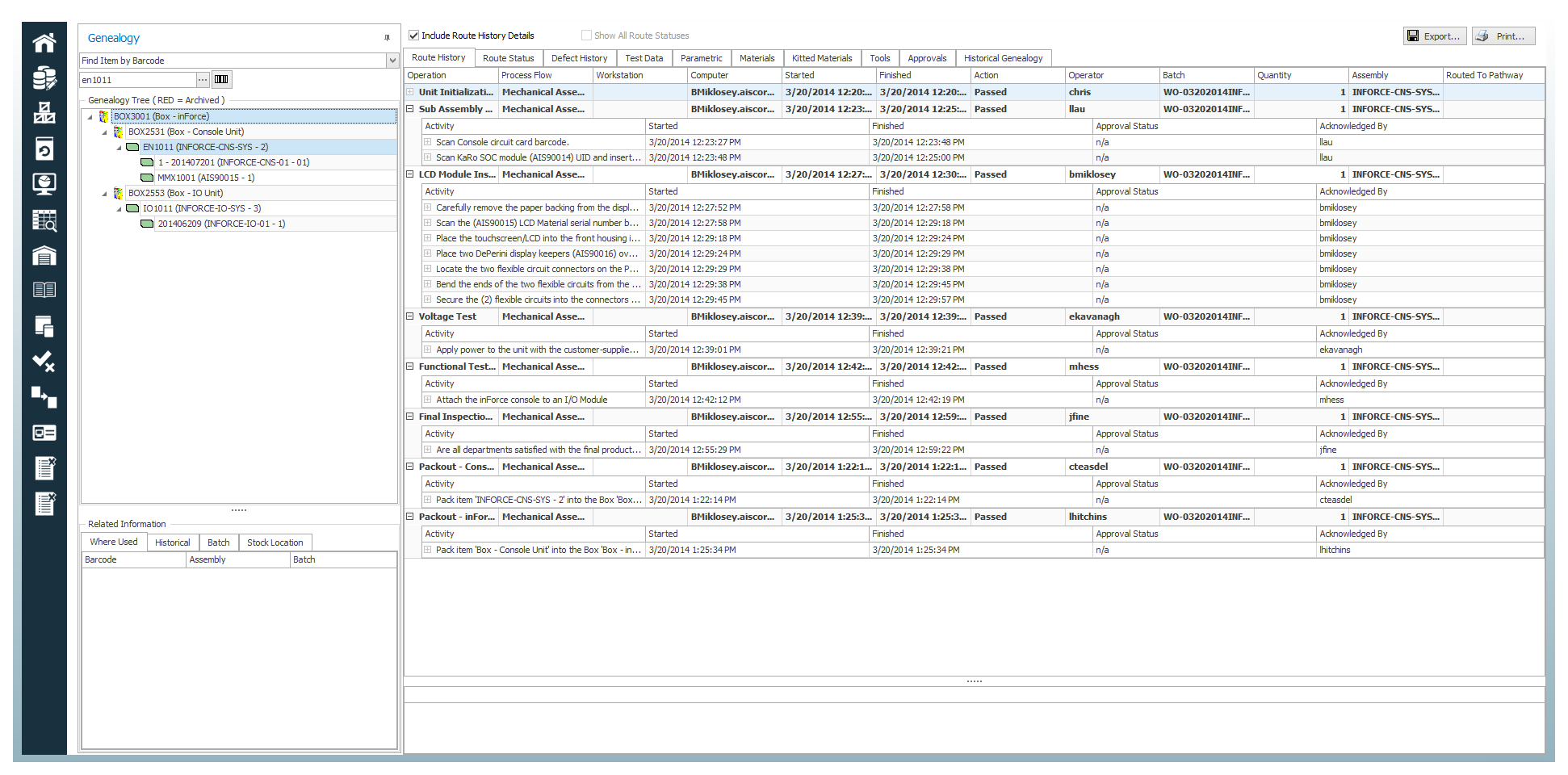Collapse the Voltage Test operation row

(410, 316)
